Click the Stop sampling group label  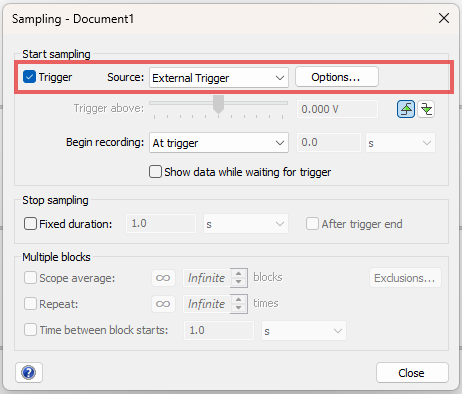click(x=55, y=200)
